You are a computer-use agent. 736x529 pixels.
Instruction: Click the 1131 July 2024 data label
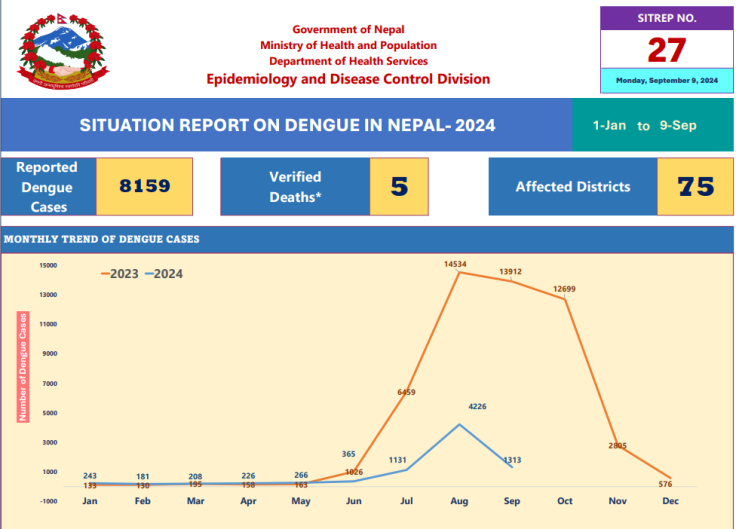tap(398, 460)
